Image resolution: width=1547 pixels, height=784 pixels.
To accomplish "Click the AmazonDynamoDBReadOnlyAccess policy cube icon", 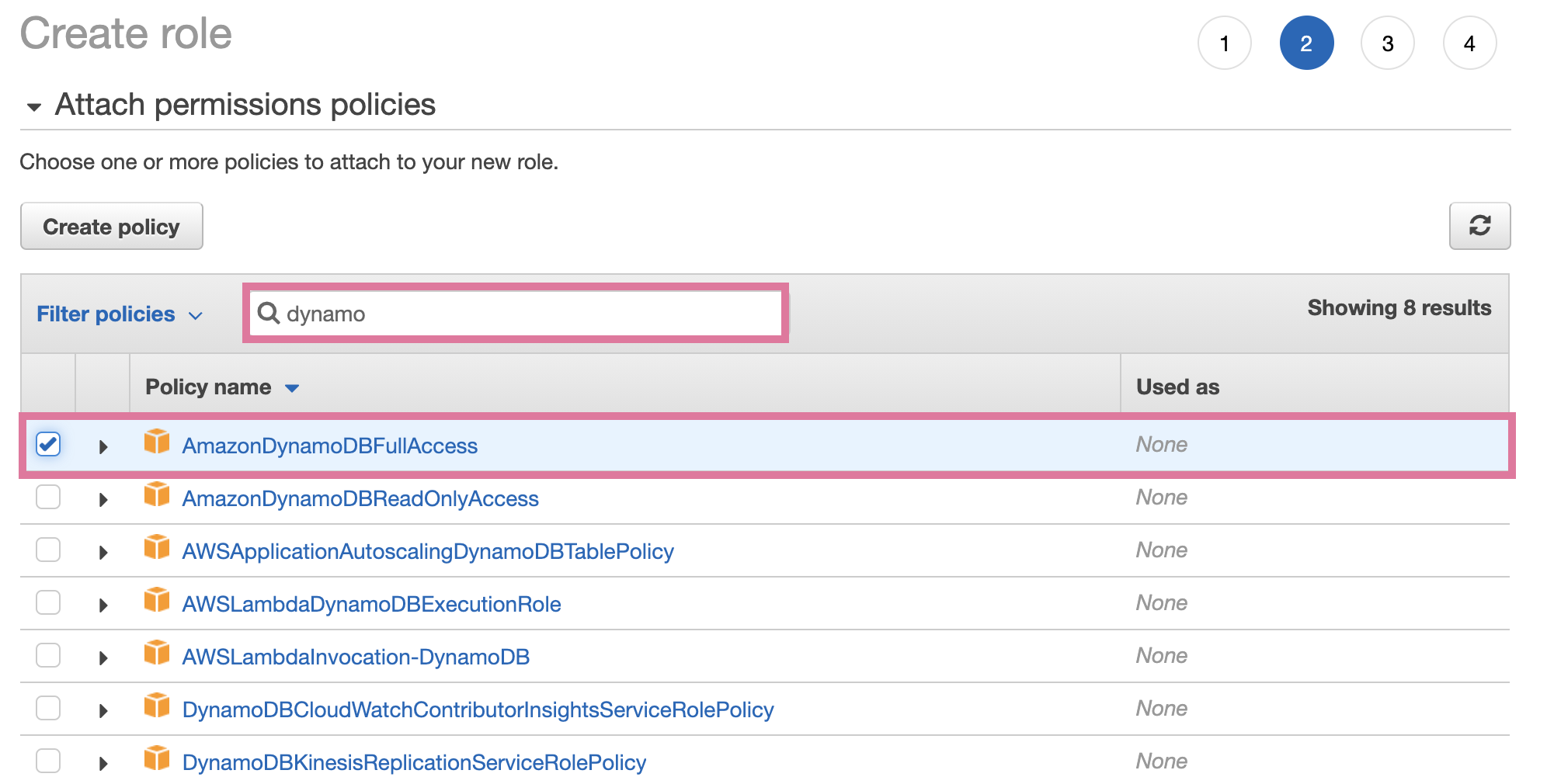I will point(157,494).
